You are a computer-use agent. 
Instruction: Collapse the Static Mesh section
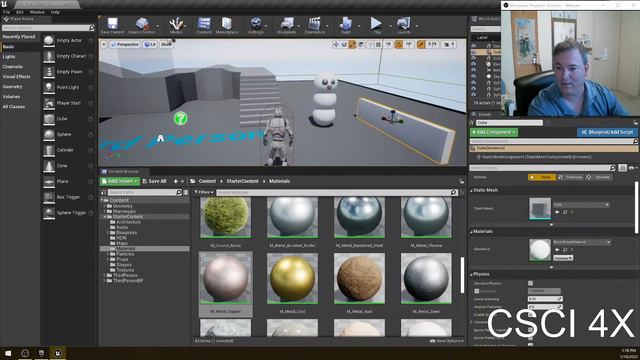pos(471,191)
